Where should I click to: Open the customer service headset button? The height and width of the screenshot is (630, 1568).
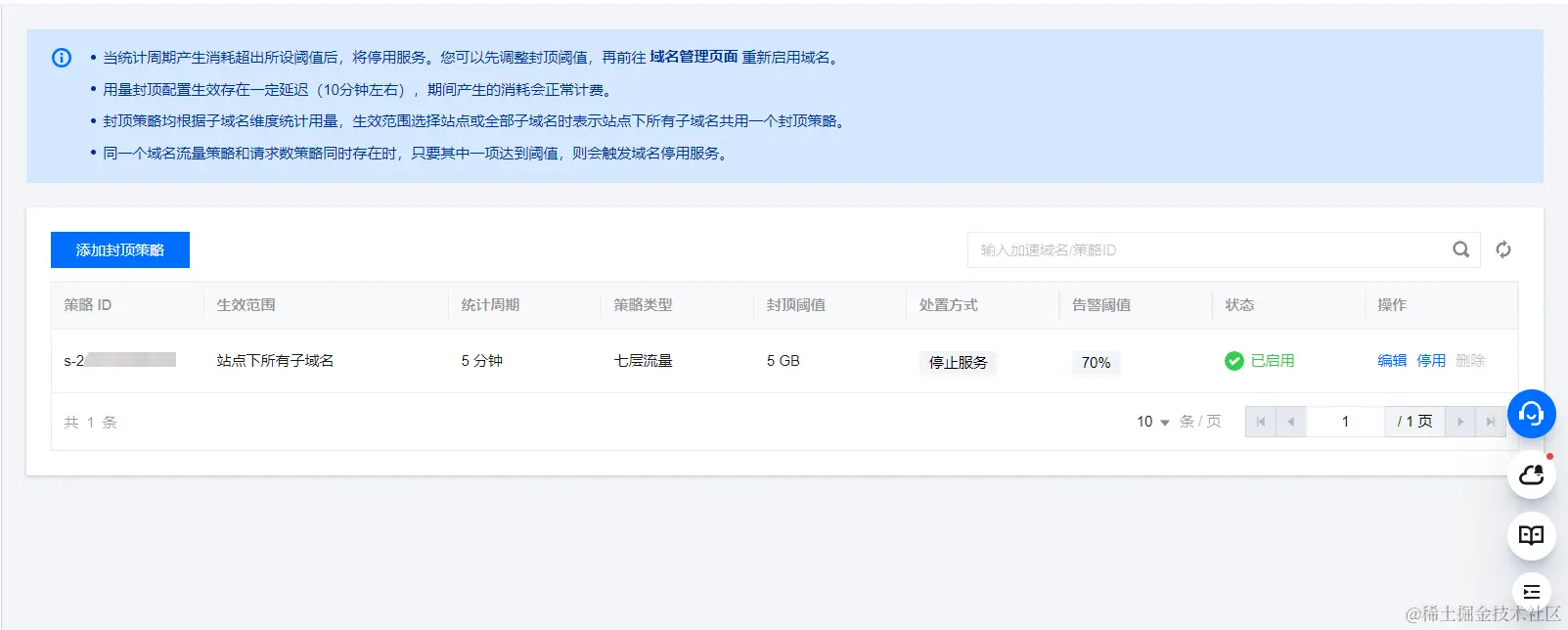click(1531, 414)
